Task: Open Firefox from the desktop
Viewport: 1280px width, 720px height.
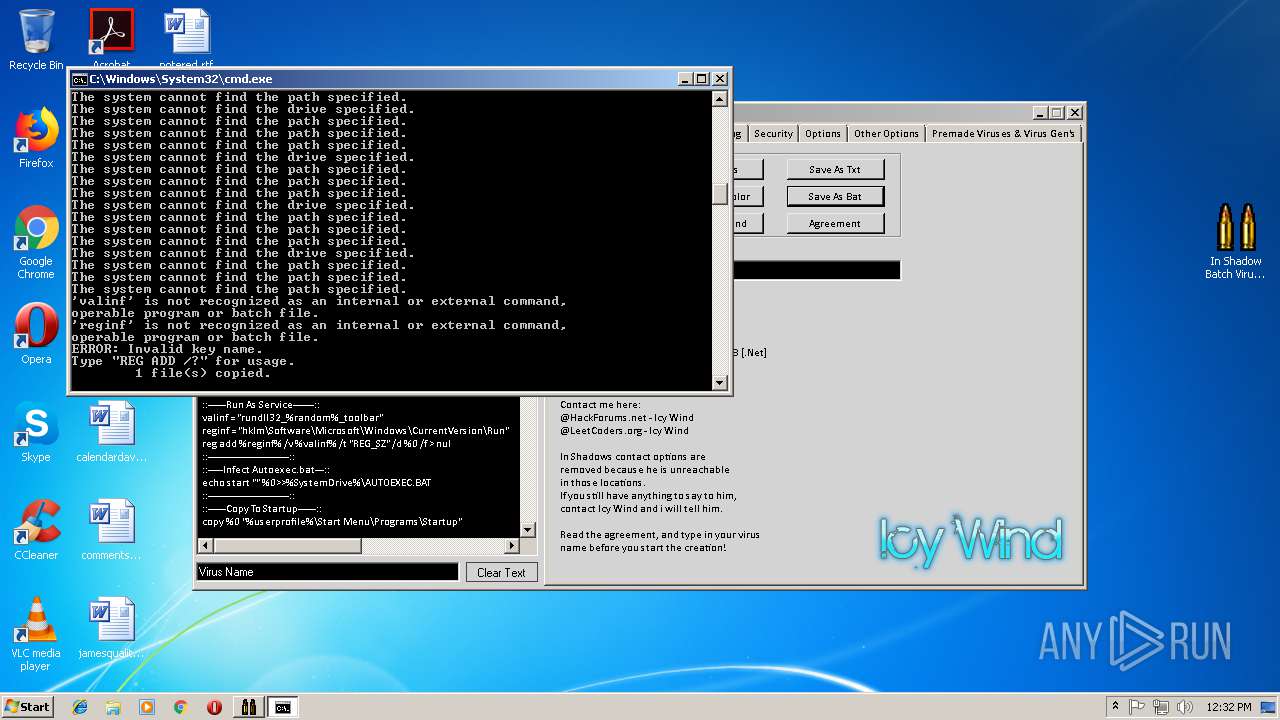Action: [x=36, y=138]
